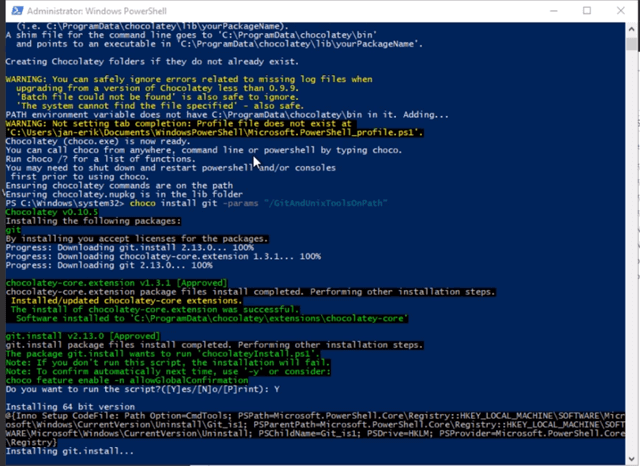Click 'Progress: Downloading git.install 2.13.0... 100%' line
The width and height of the screenshot is (640, 466).
[x=130, y=248]
